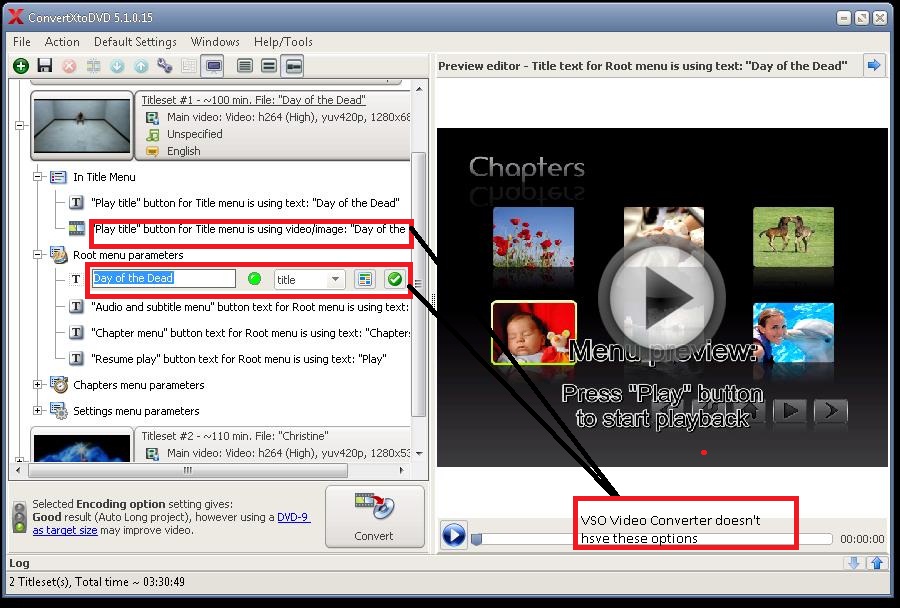This screenshot has width=900, height=608.
Task: Click the blue play button under the preview
Action: (x=453, y=535)
